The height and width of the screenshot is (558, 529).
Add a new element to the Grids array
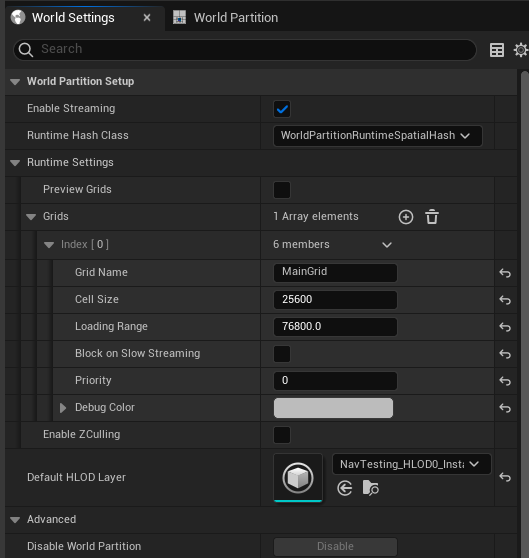[x=406, y=217]
